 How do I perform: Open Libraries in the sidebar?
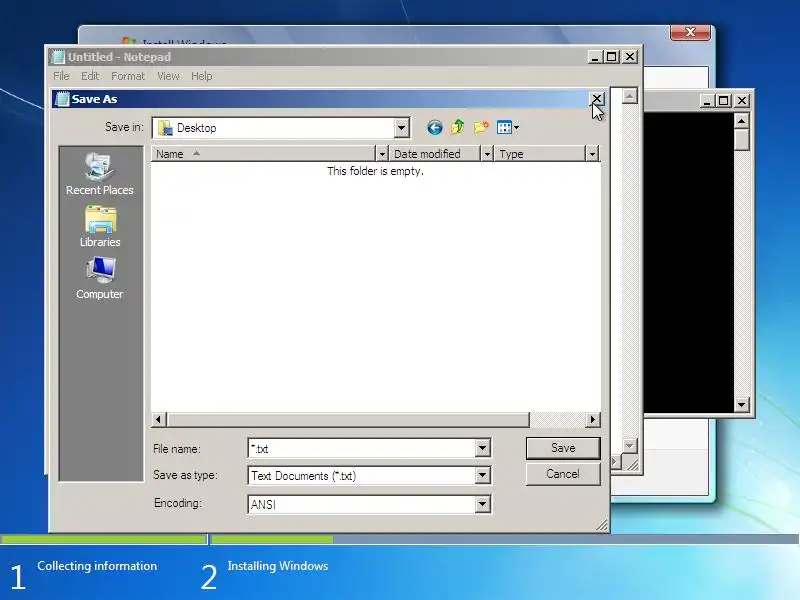[x=100, y=227]
